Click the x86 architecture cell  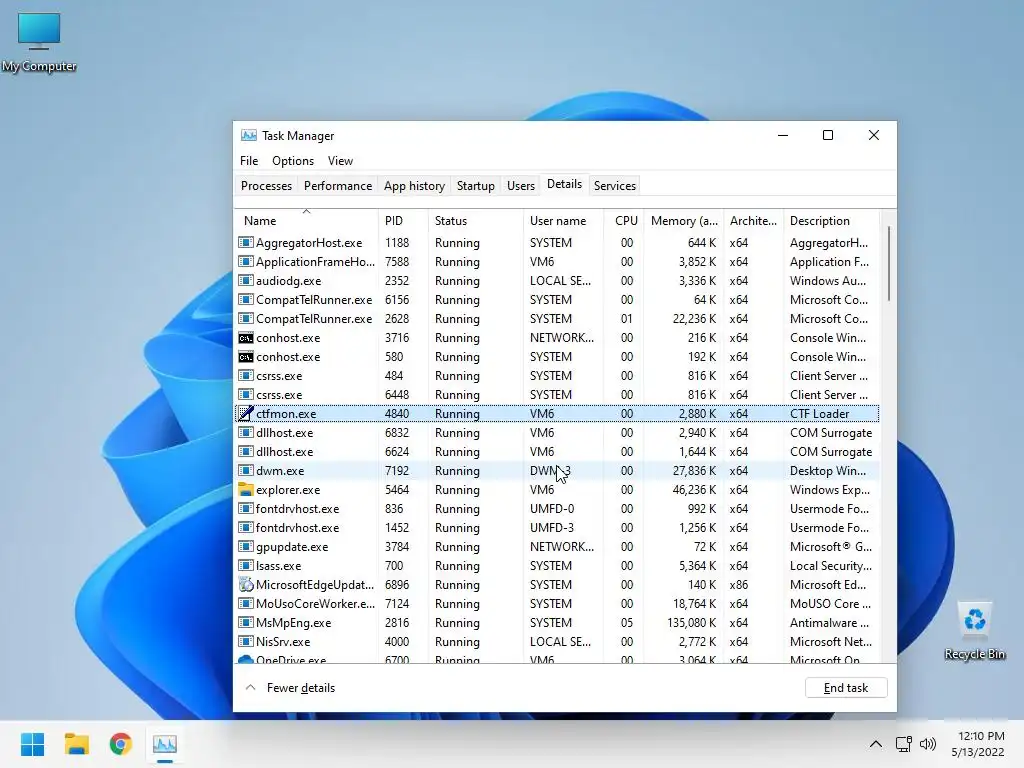pos(739,584)
